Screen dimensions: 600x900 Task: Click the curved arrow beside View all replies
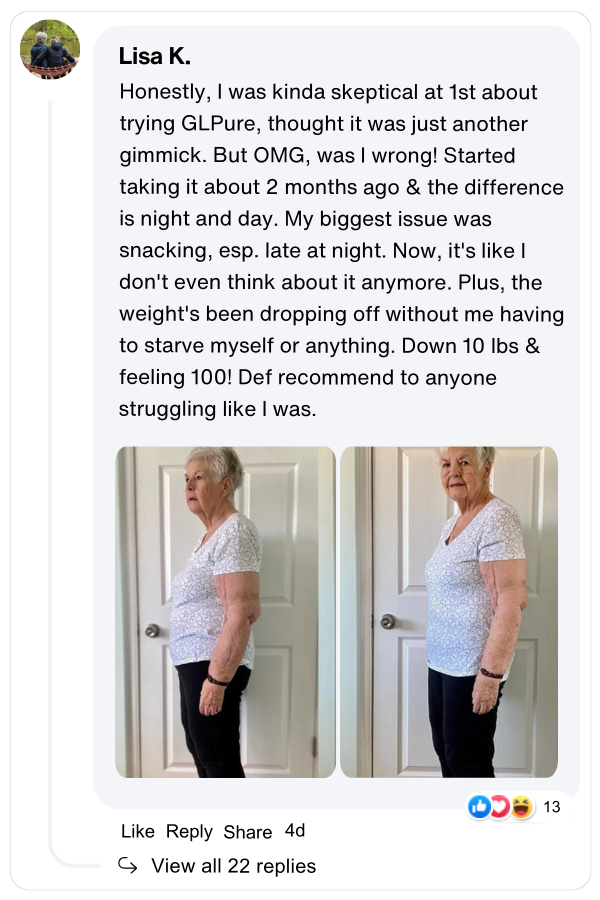(x=127, y=865)
